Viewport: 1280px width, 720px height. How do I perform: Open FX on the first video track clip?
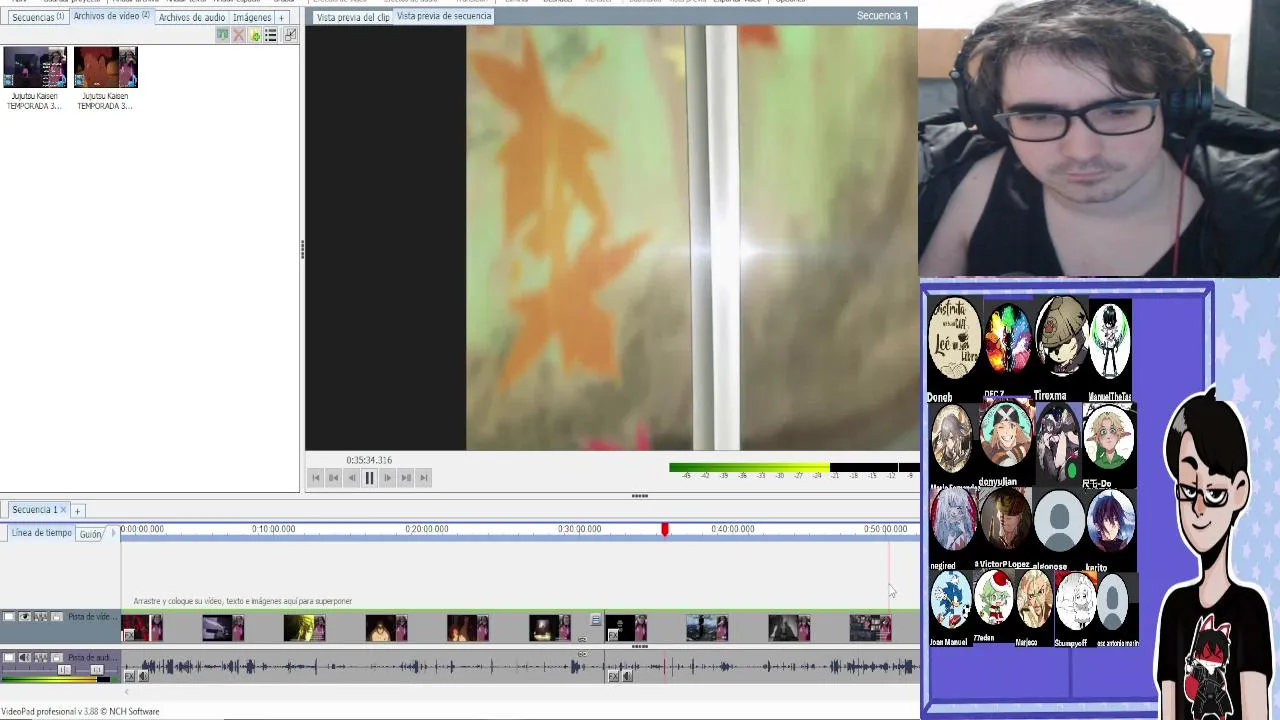(x=129, y=635)
